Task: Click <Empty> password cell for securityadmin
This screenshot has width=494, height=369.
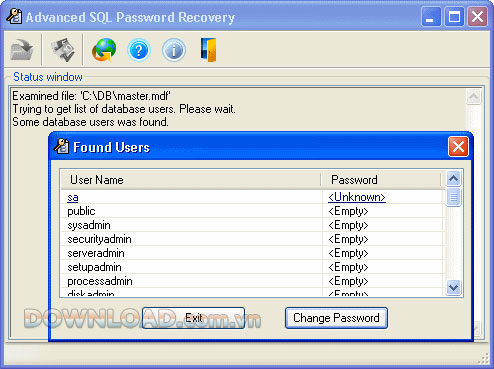Action: (348, 239)
